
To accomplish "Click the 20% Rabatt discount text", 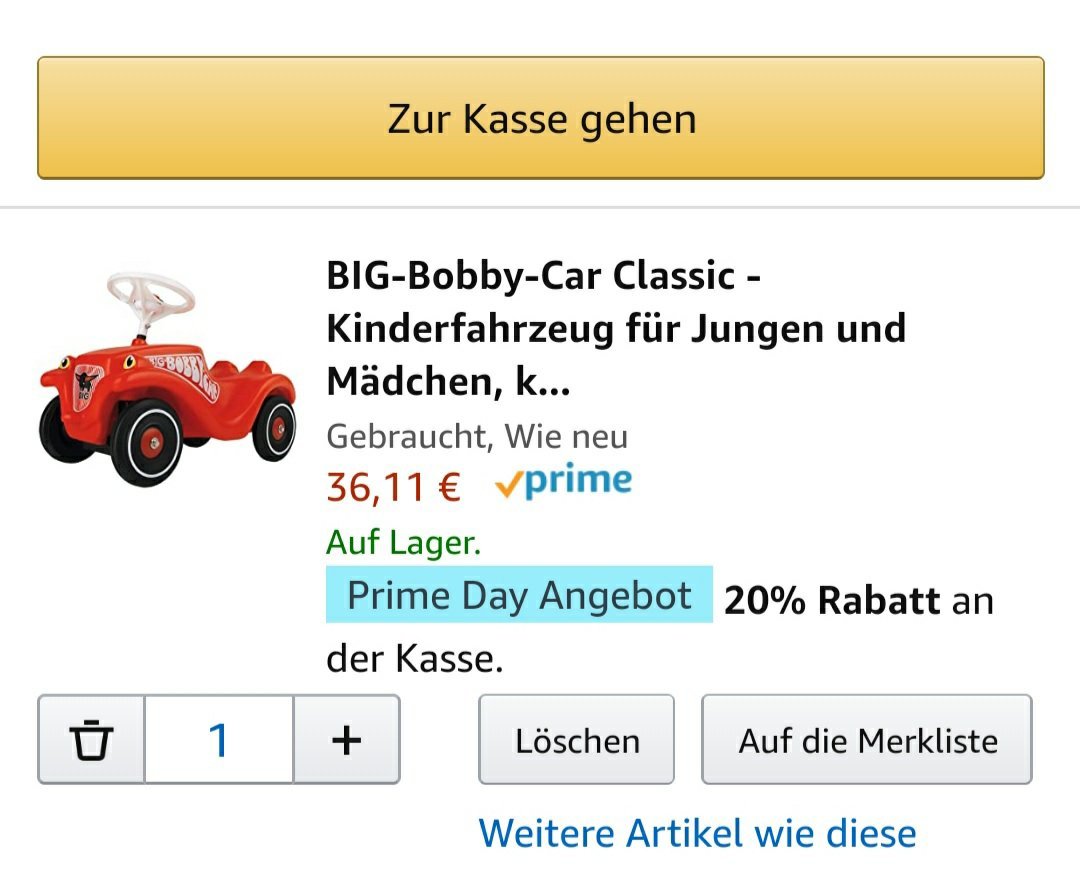I will click(832, 600).
